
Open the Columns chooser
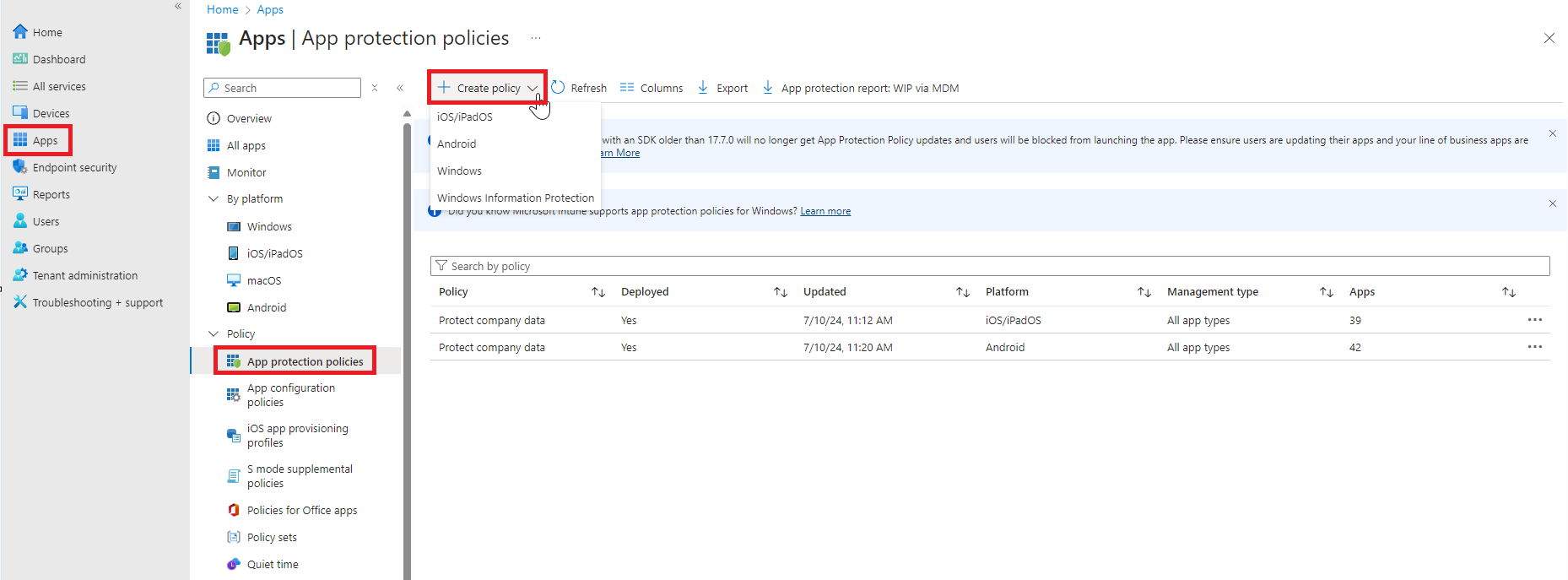(652, 88)
